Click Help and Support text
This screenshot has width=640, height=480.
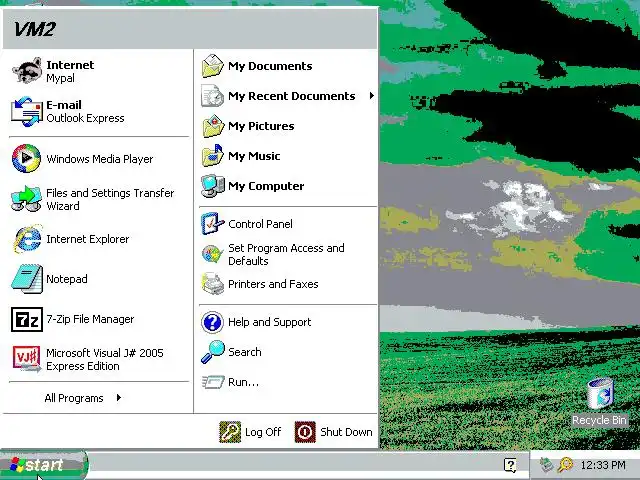coord(269,322)
